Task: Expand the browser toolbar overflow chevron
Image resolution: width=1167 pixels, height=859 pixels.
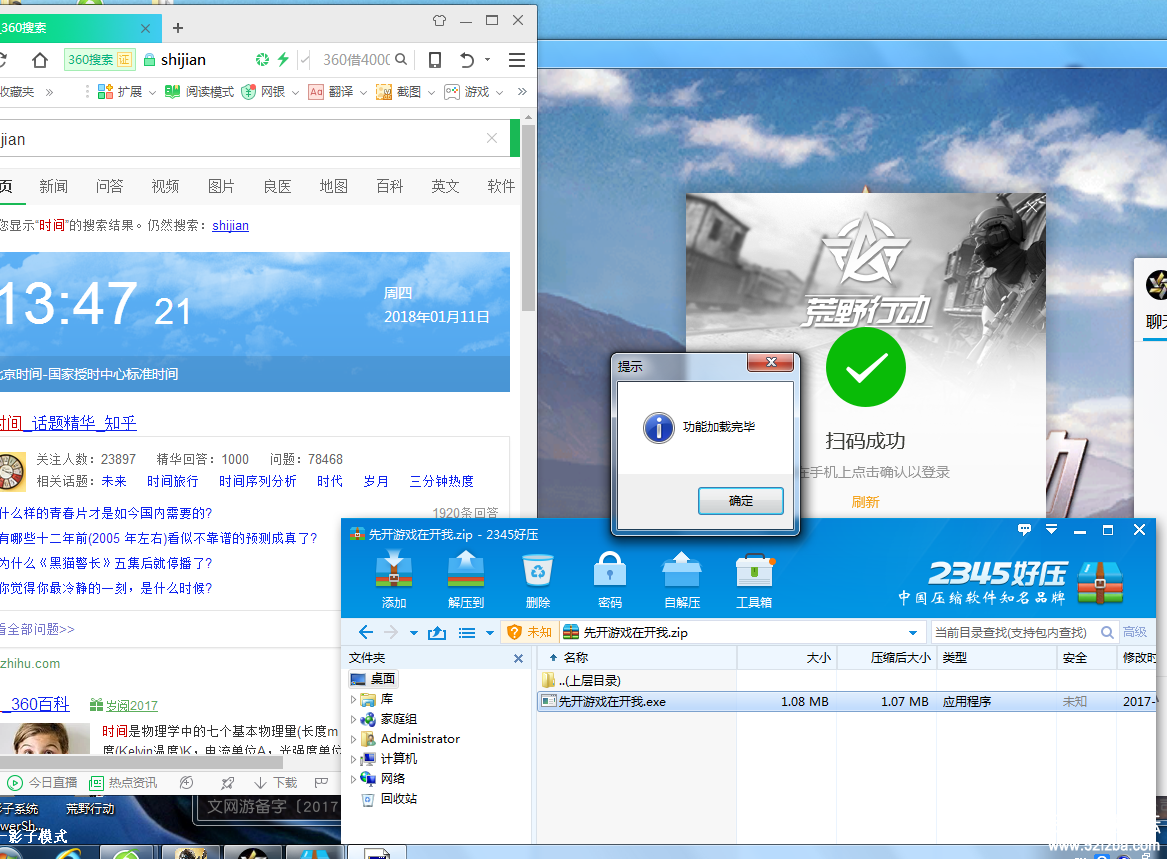Action: point(522,92)
